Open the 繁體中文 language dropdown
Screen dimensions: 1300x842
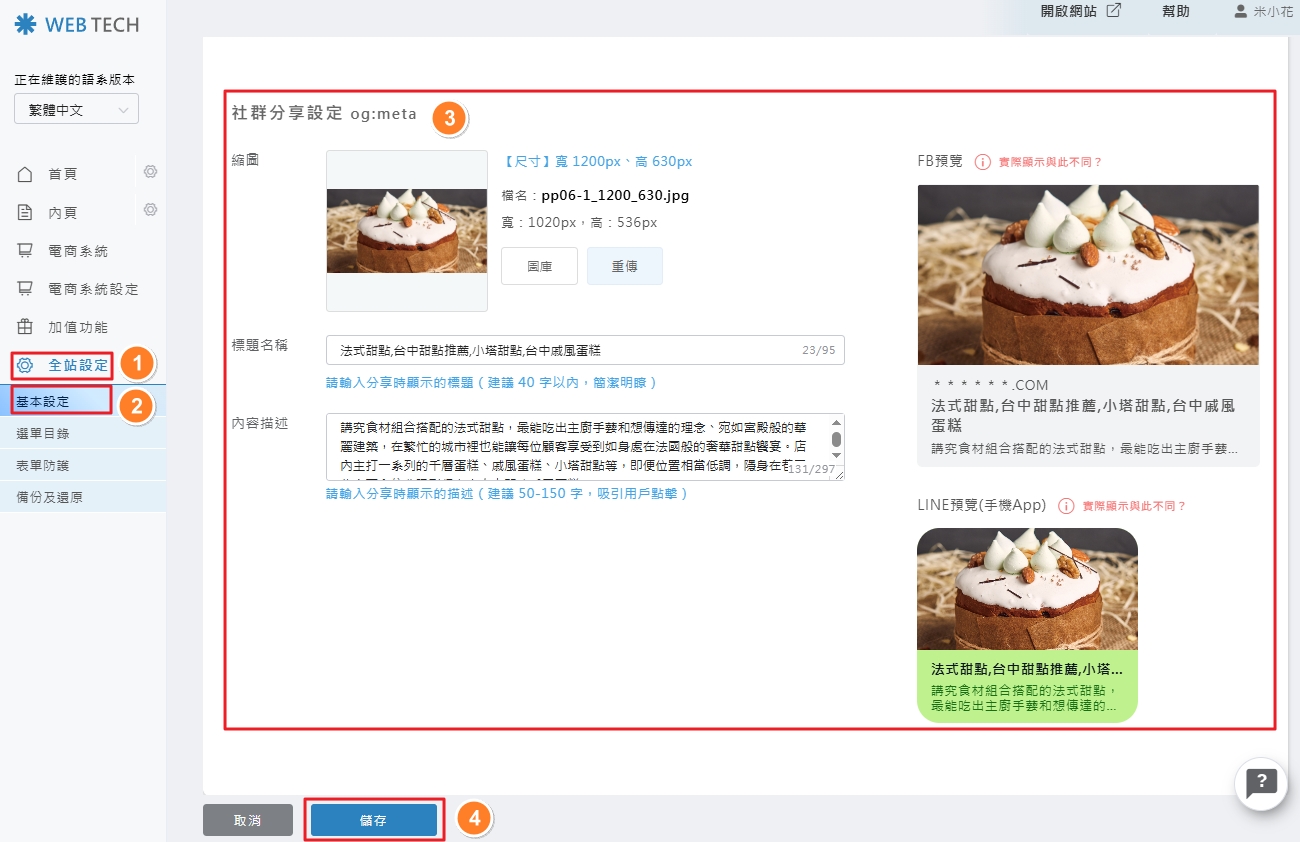[x=76, y=110]
